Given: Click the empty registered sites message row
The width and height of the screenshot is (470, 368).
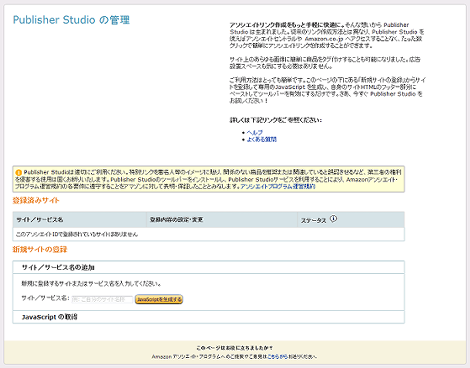Looking at the screenshot, I should pyautogui.click(x=208, y=234).
